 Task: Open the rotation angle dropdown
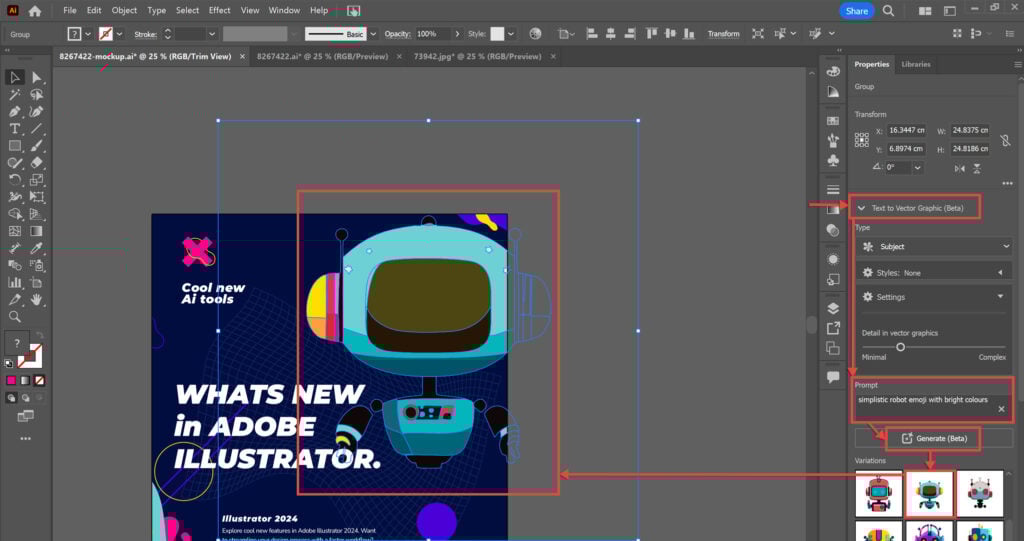918,167
